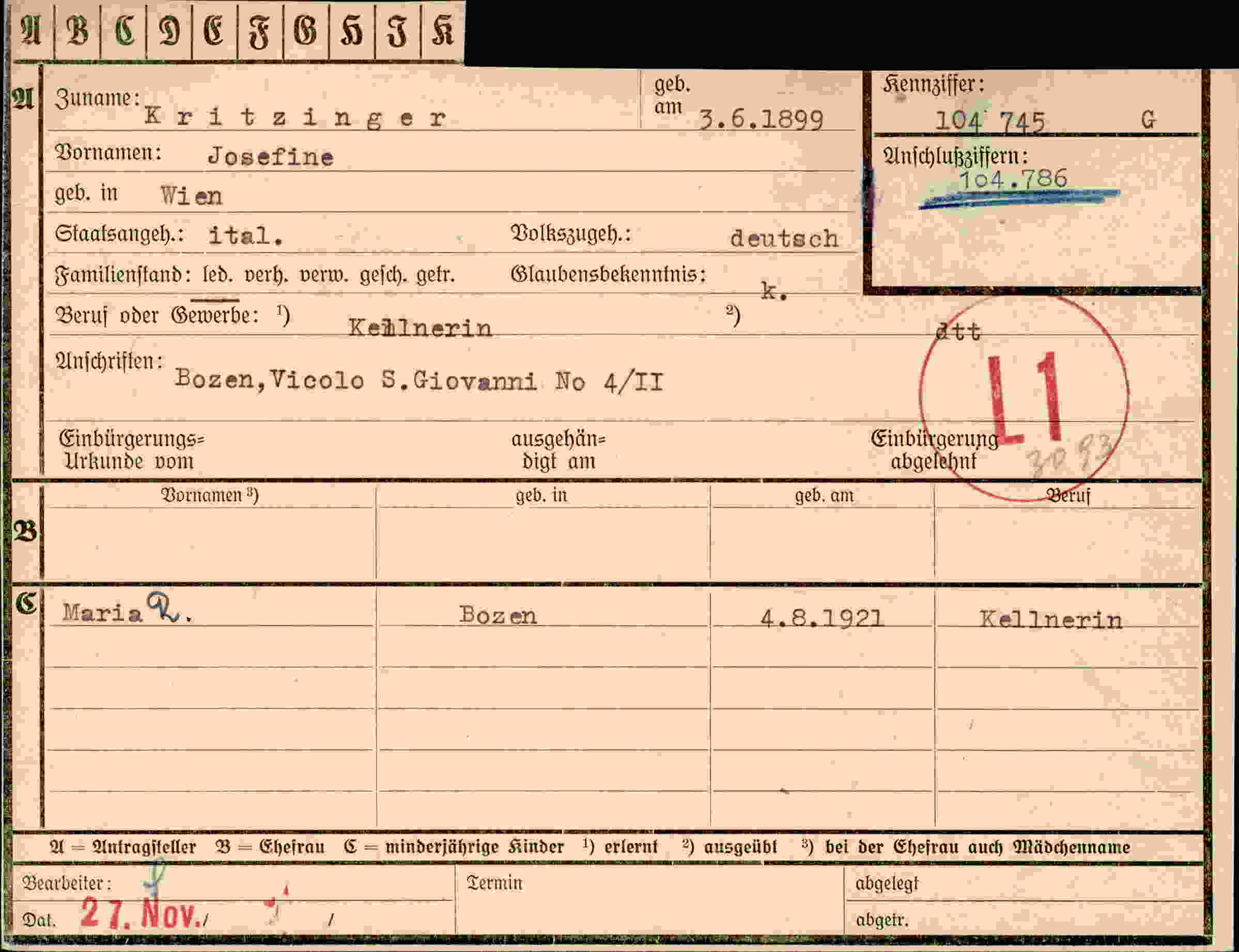Click the 'Bearbeiter:' label

click(67, 883)
